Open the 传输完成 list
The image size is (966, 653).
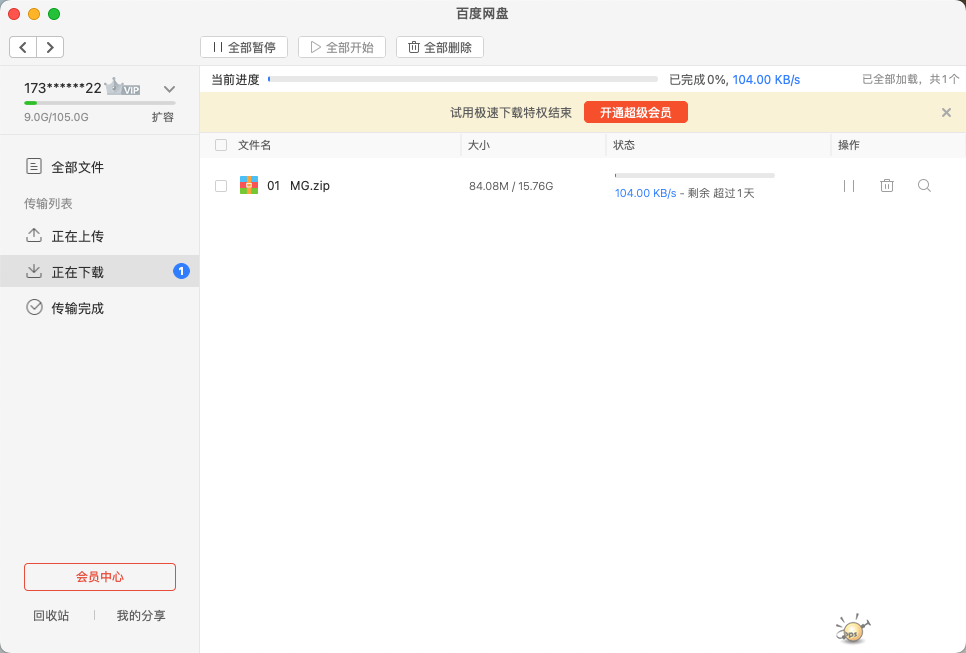(x=99, y=308)
